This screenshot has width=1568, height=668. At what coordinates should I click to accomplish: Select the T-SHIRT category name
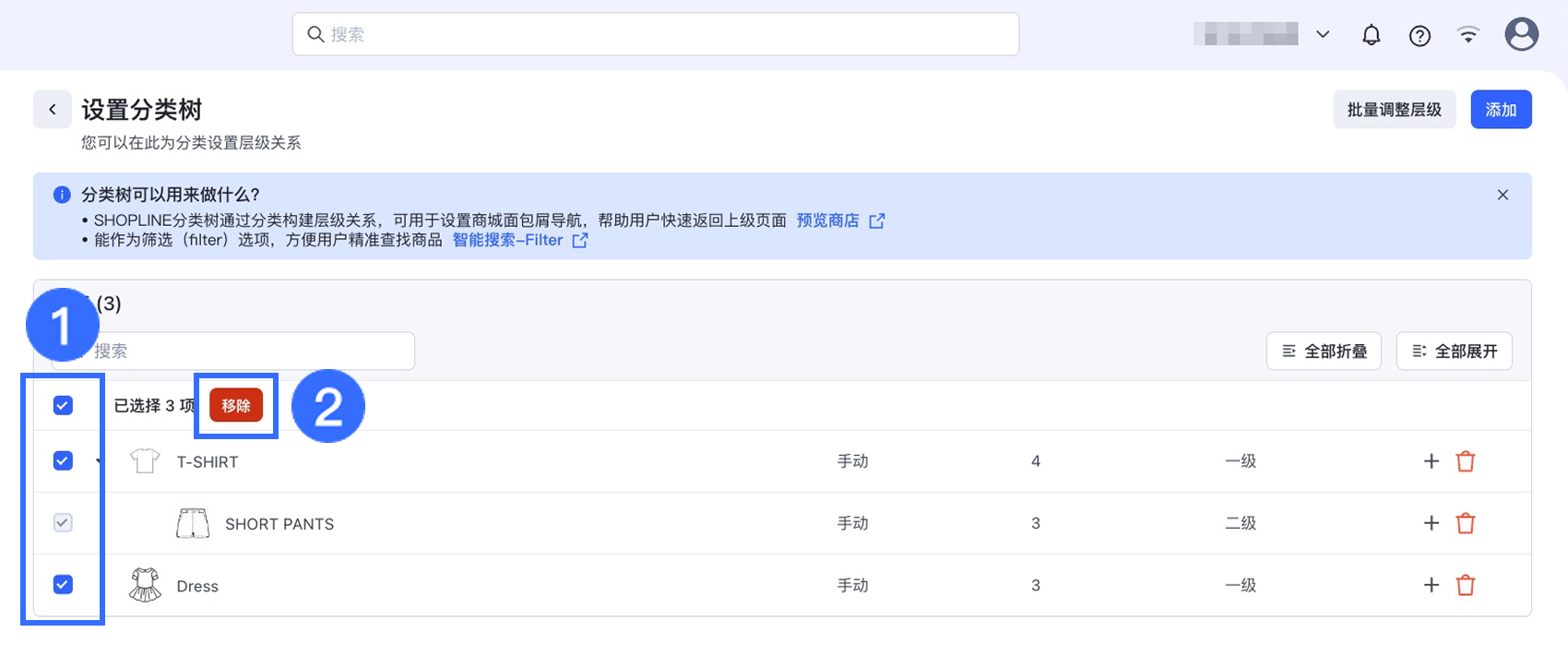(x=208, y=462)
